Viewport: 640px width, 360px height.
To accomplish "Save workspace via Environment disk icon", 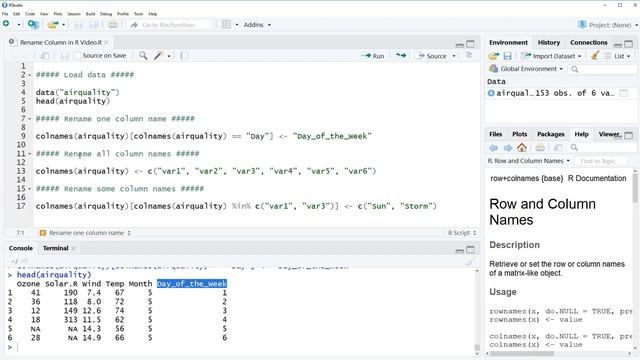I will (x=507, y=56).
